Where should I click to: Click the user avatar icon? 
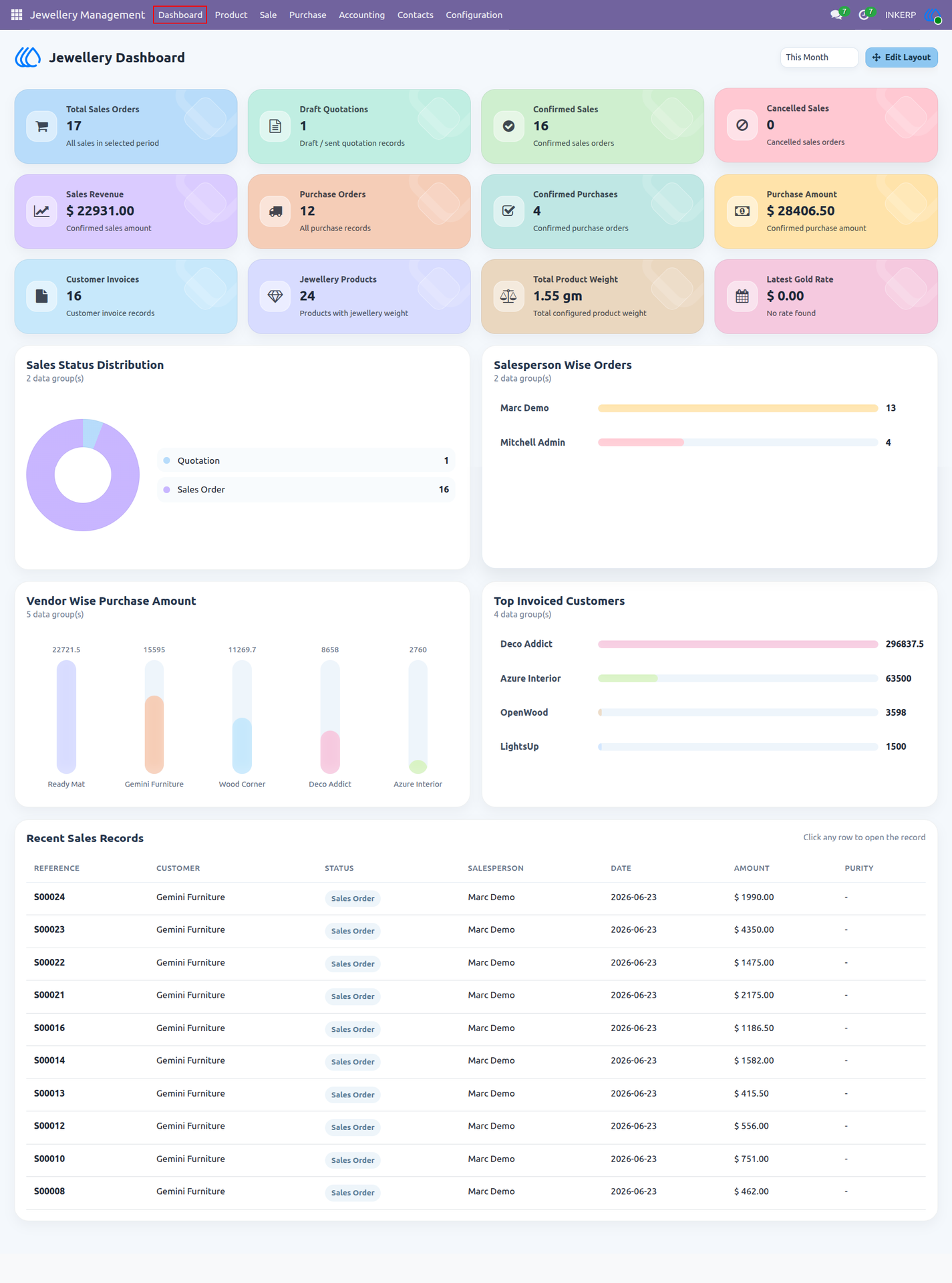point(933,15)
